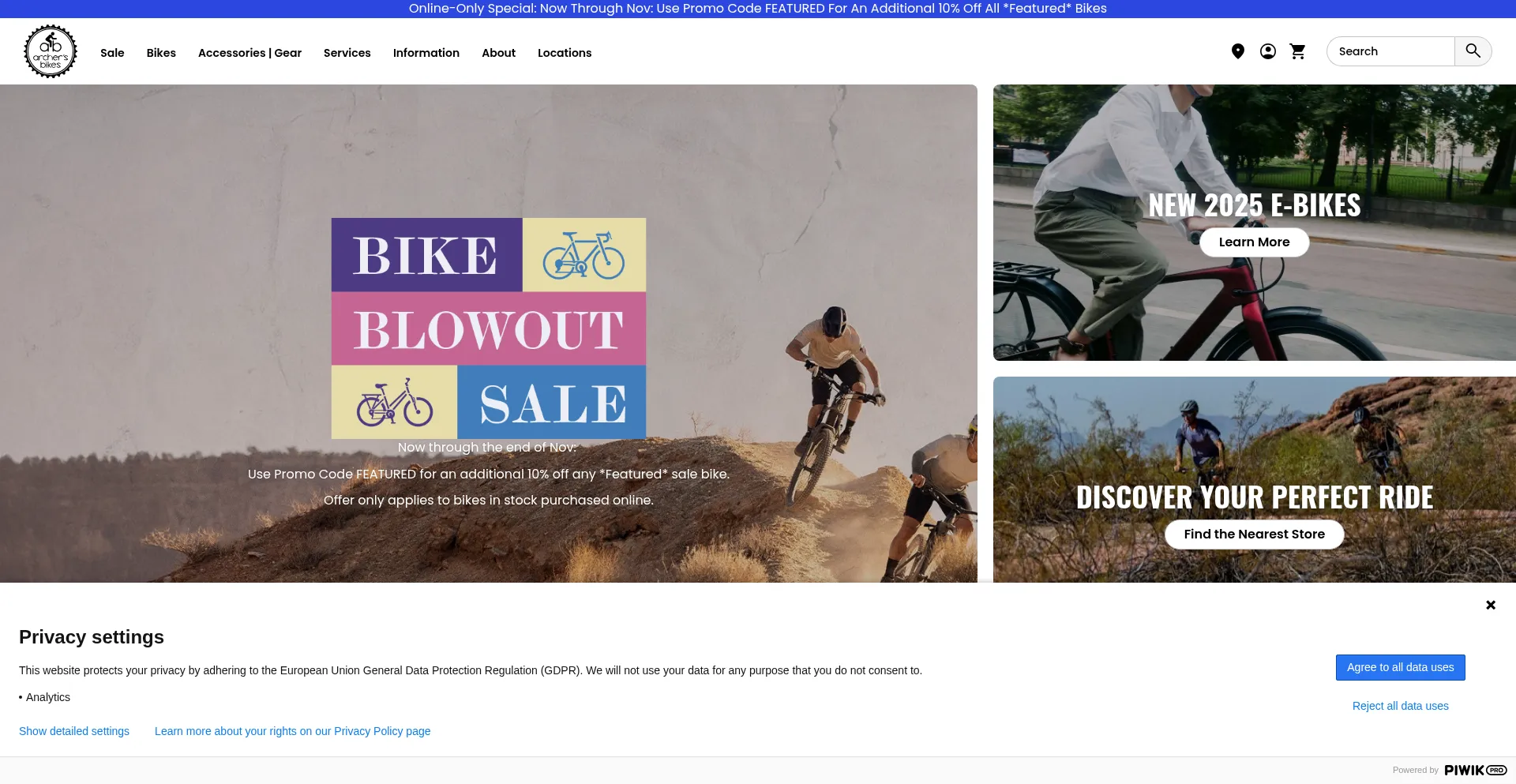Open the shopping cart icon
The image size is (1516, 784).
pyautogui.click(x=1298, y=51)
